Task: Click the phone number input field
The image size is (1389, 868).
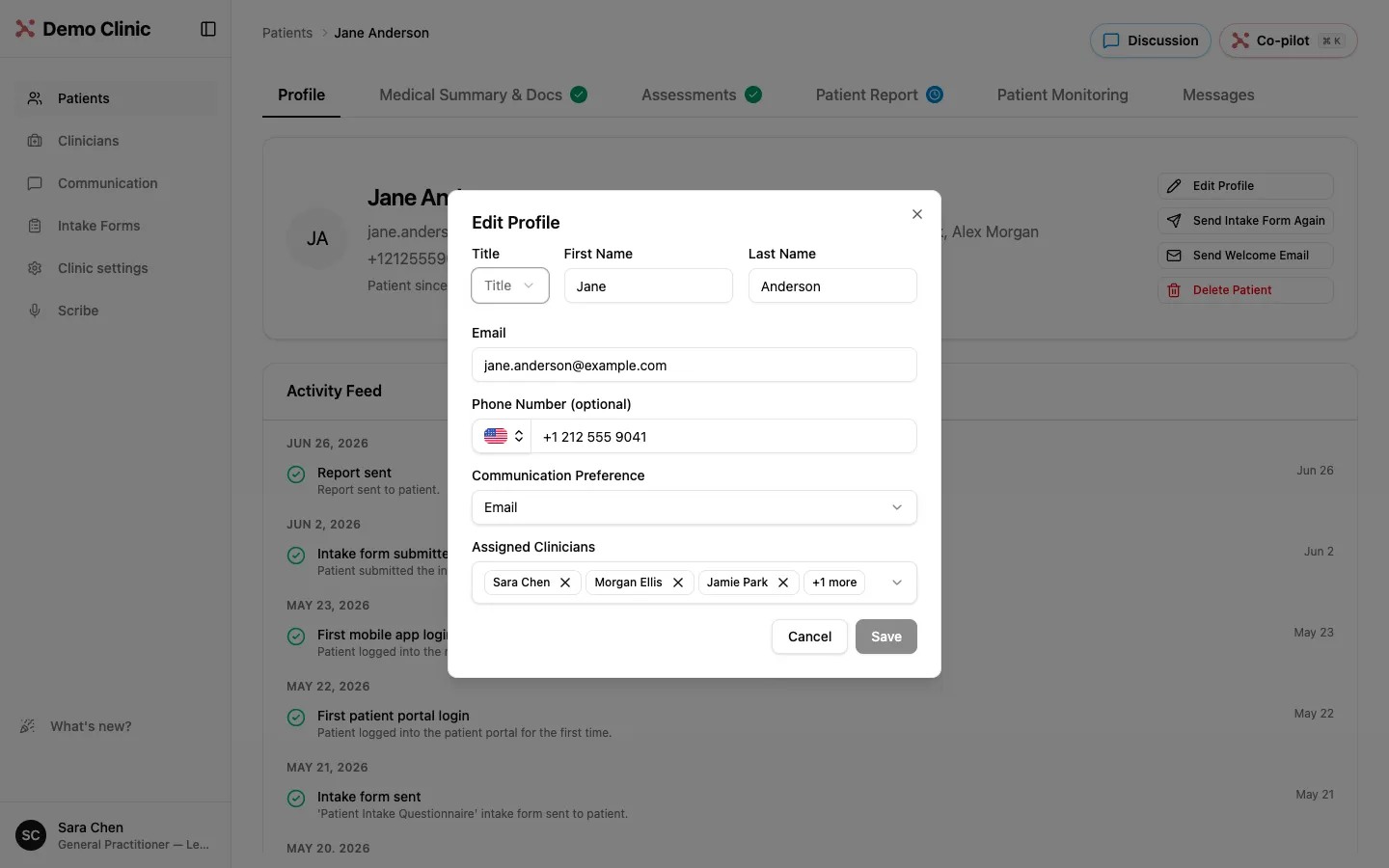Action: (x=723, y=436)
